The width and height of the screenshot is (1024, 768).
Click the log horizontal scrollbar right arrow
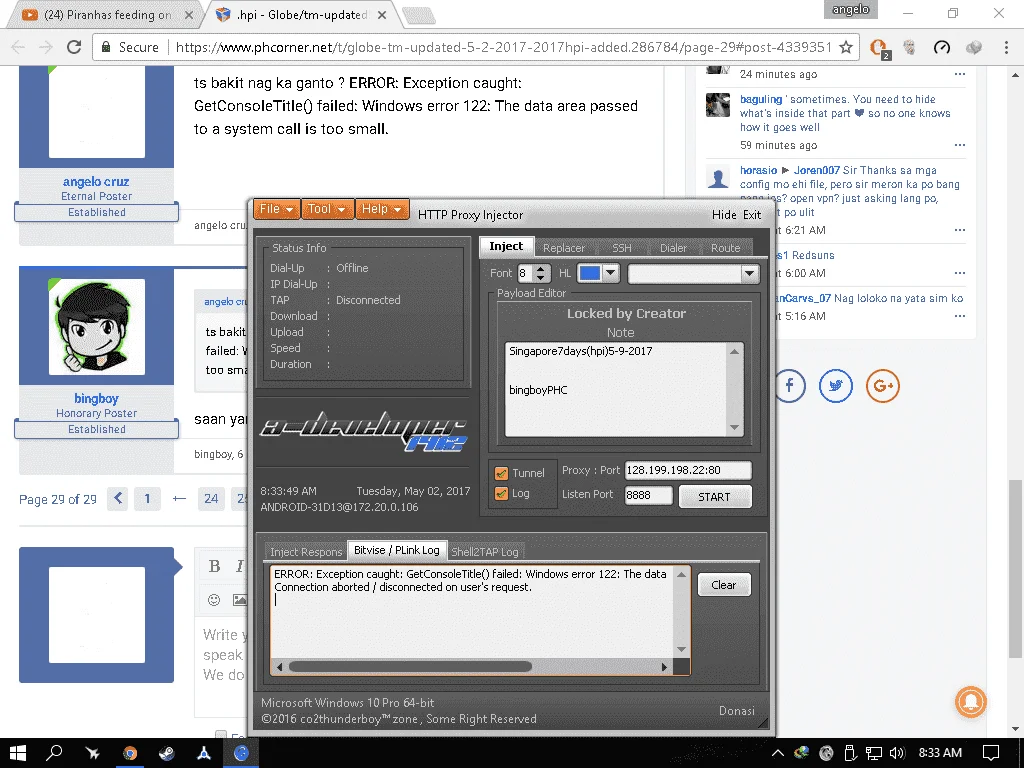(664, 667)
